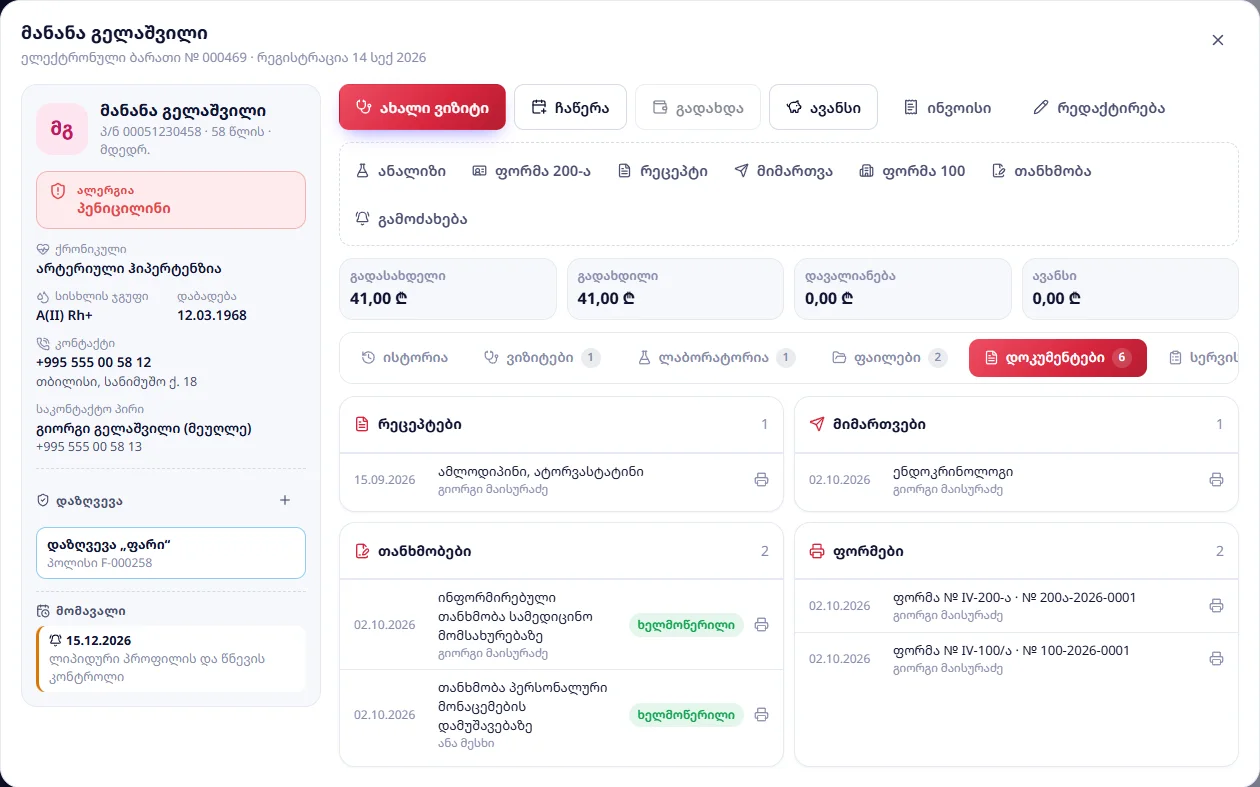The height and width of the screenshot is (787, 1260).
Task: Open the ჩაწერა appointment button
Action: click(x=570, y=107)
